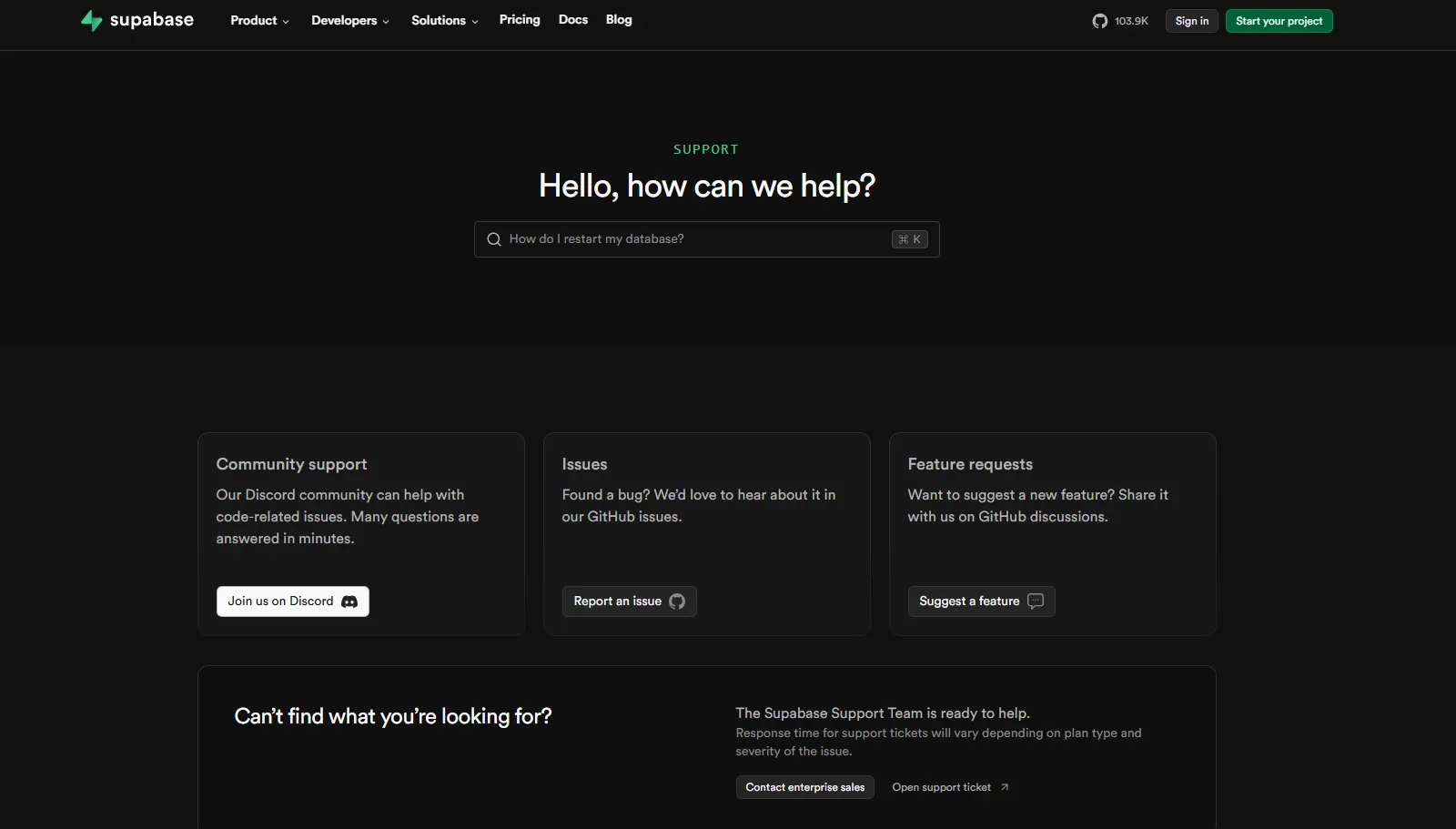This screenshot has width=1456, height=829.
Task: Open the Blog page
Action: pos(619,20)
